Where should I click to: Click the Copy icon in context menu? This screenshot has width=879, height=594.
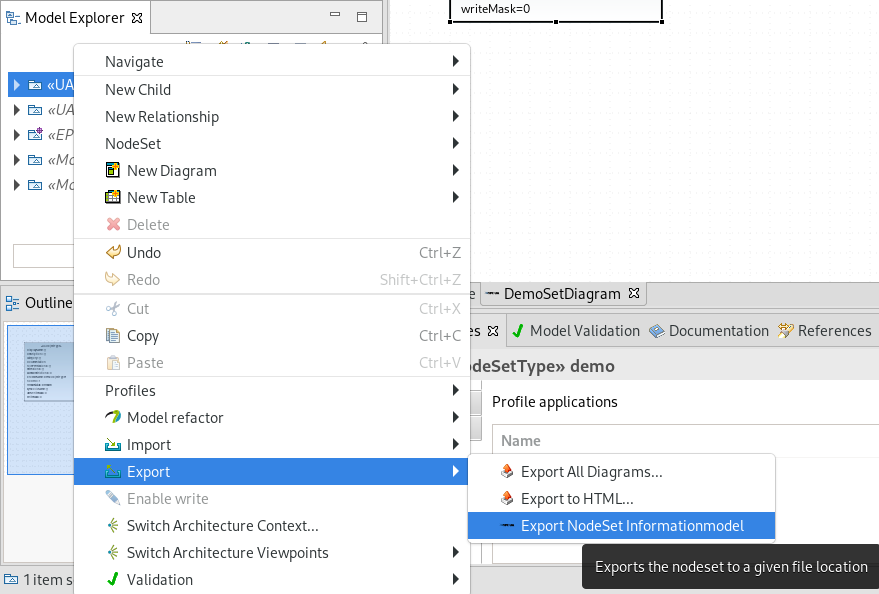(x=113, y=336)
